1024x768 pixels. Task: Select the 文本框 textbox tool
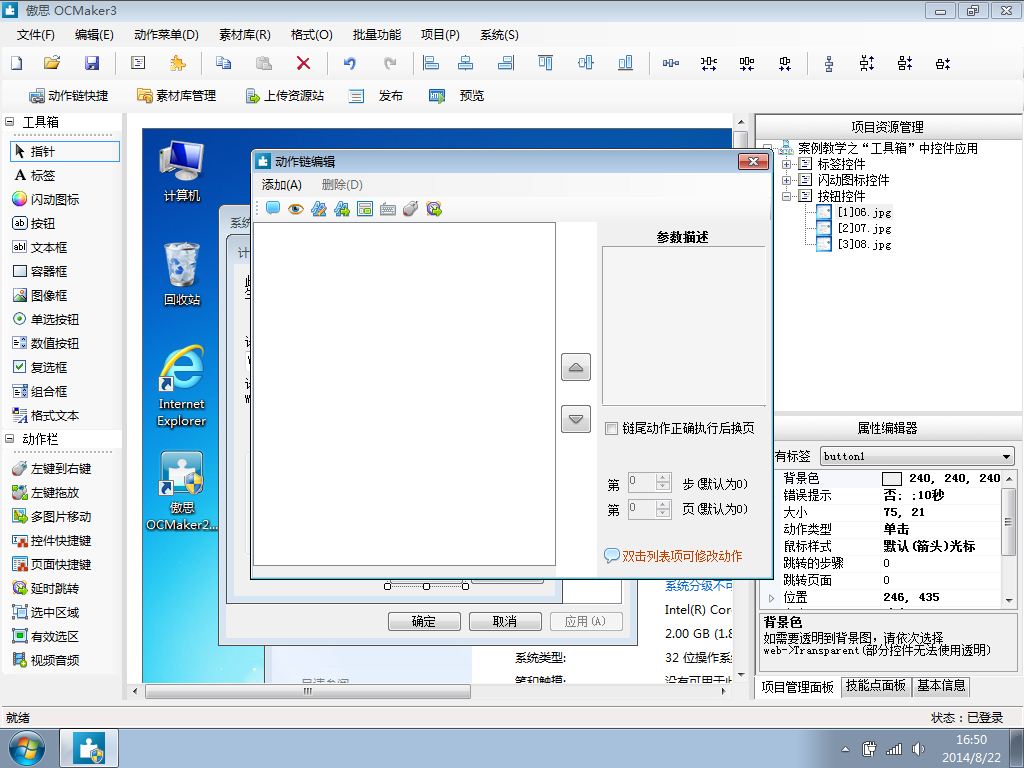click(40, 248)
